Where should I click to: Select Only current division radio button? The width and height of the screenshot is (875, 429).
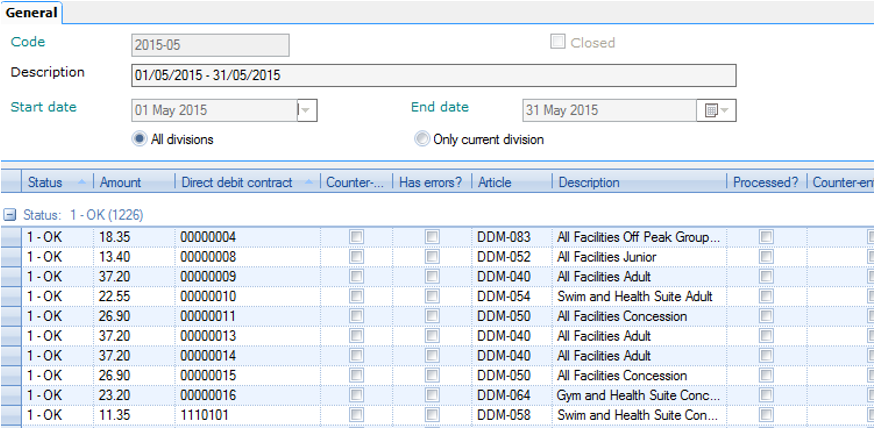click(422, 139)
